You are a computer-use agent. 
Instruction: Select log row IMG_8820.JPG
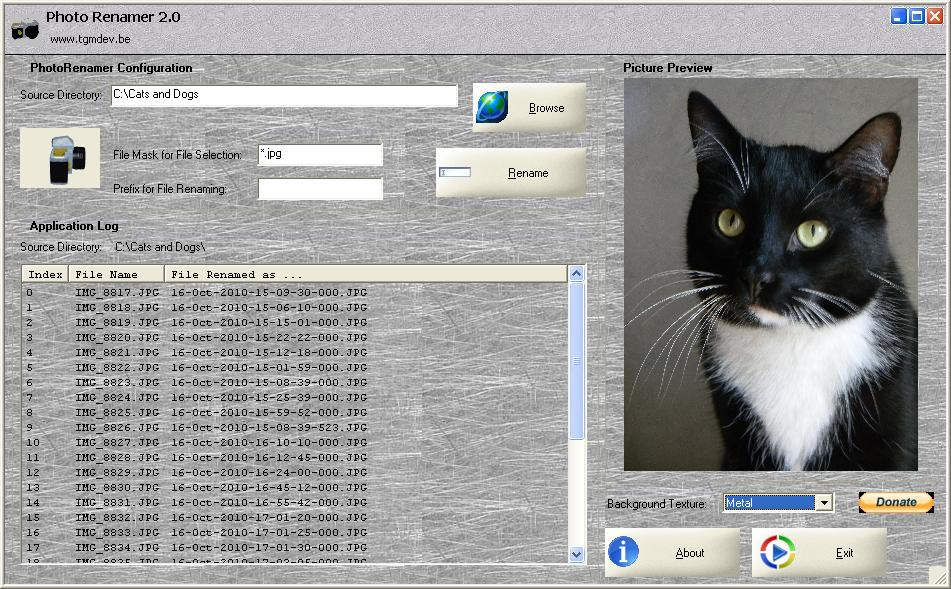(x=295, y=337)
